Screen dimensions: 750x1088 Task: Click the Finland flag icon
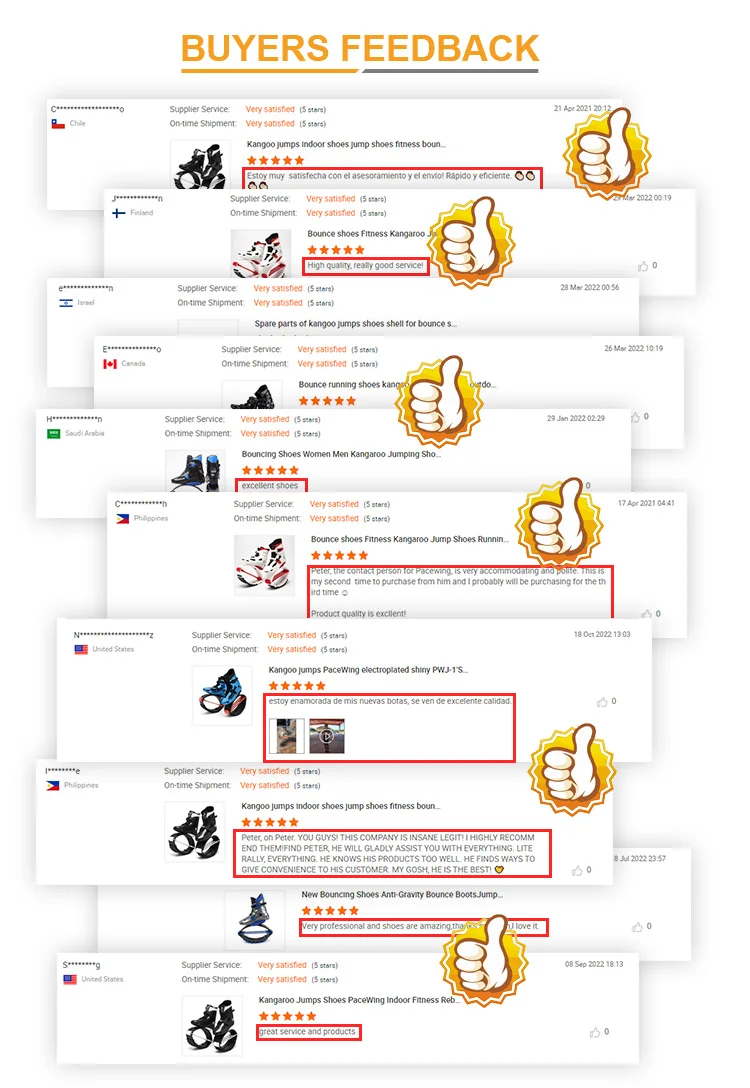[119, 213]
